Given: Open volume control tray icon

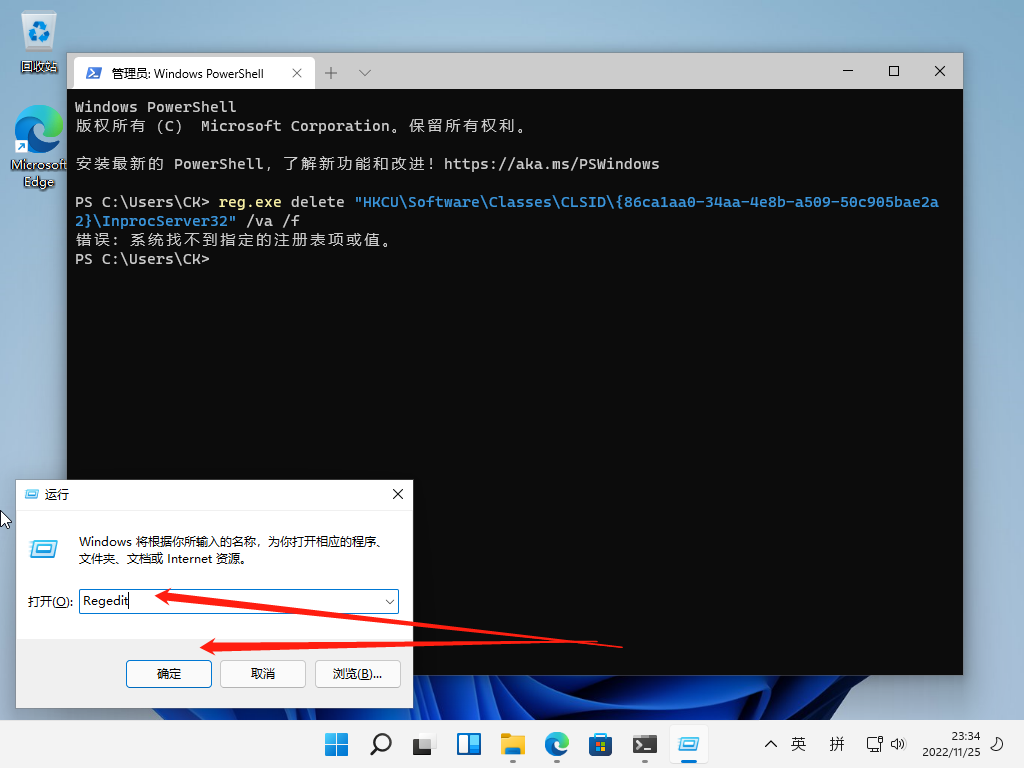Looking at the screenshot, I should point(899,744).
